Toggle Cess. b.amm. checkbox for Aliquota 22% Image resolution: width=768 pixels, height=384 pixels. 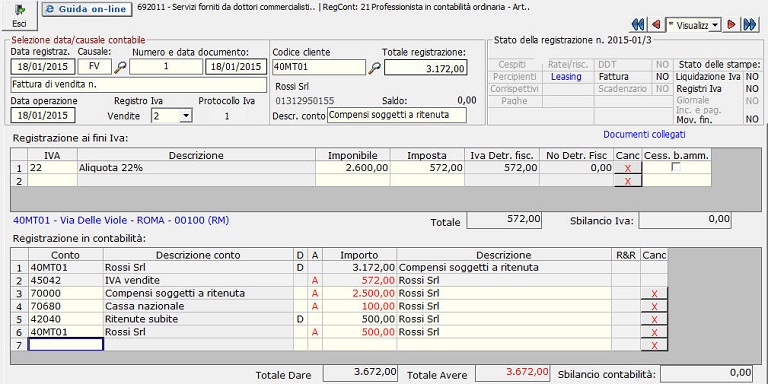click(676, 167)
